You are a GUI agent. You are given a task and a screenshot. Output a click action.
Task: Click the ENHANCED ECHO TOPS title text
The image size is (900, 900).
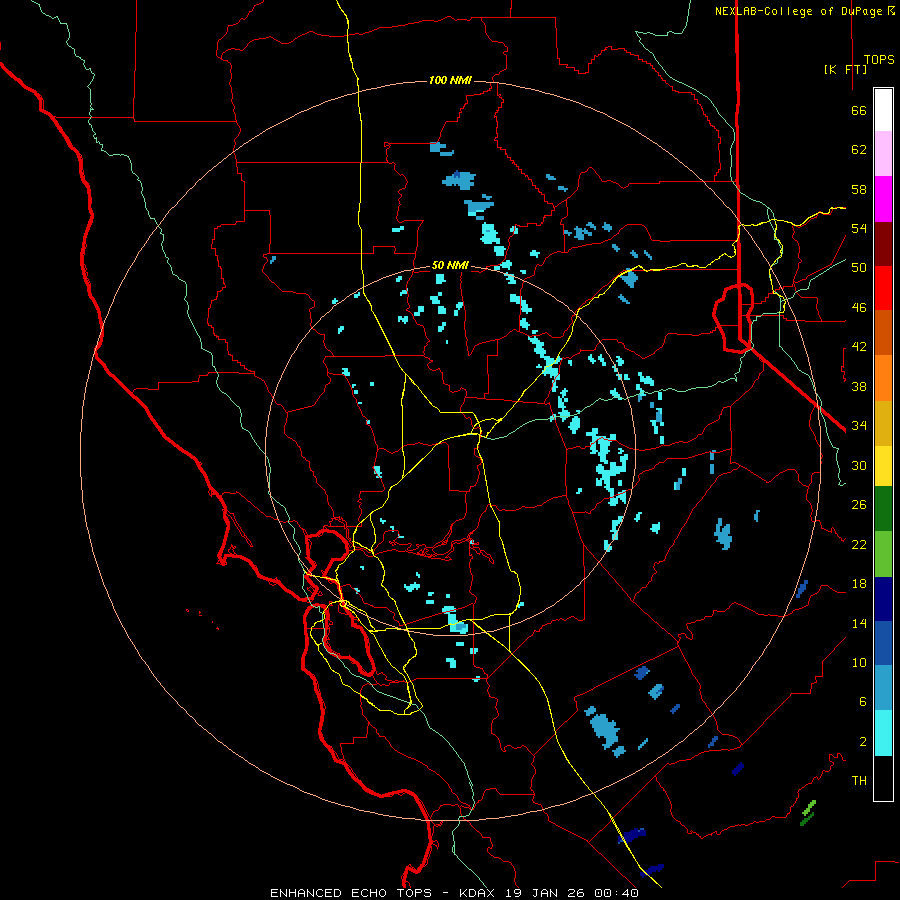click(351, 893)
